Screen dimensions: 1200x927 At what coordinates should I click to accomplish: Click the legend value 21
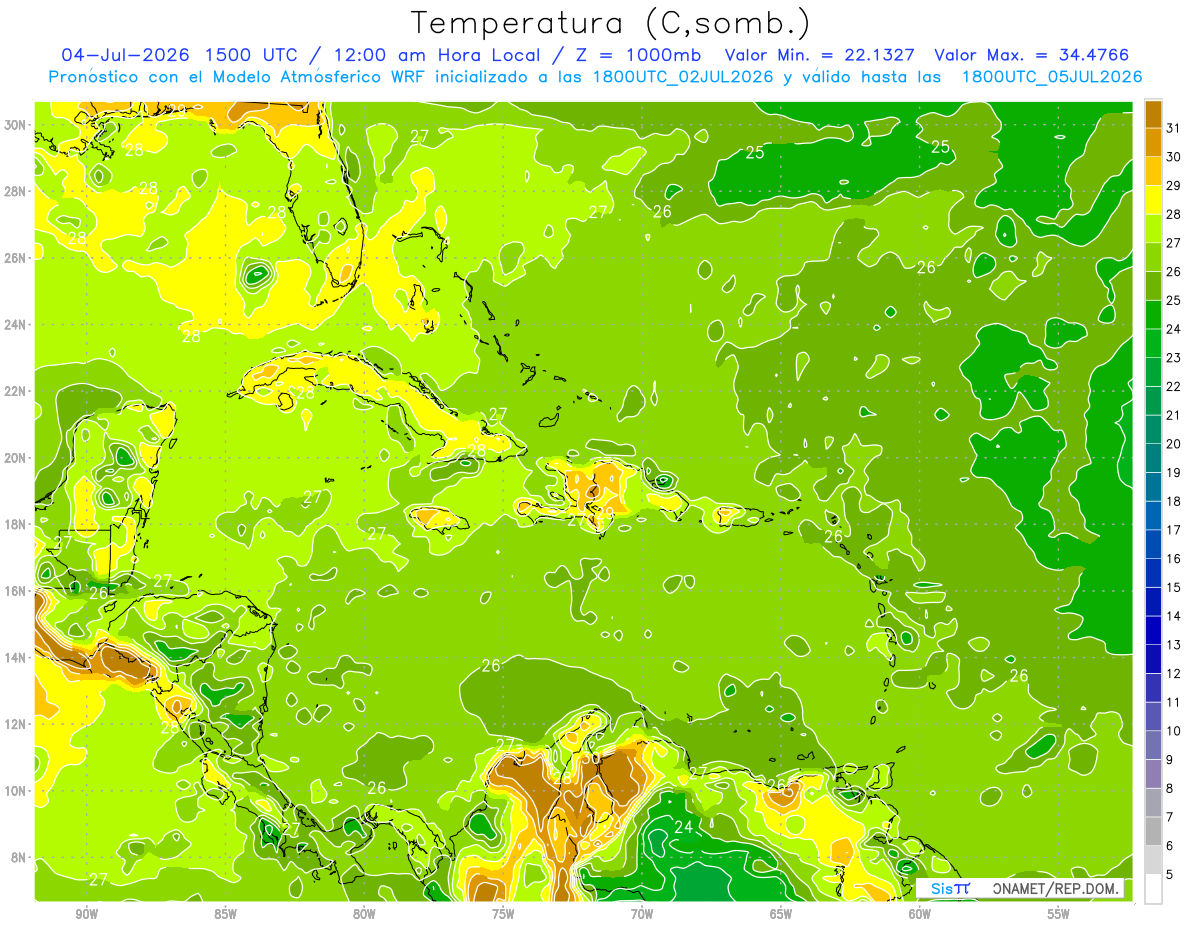pos(1174,415)
